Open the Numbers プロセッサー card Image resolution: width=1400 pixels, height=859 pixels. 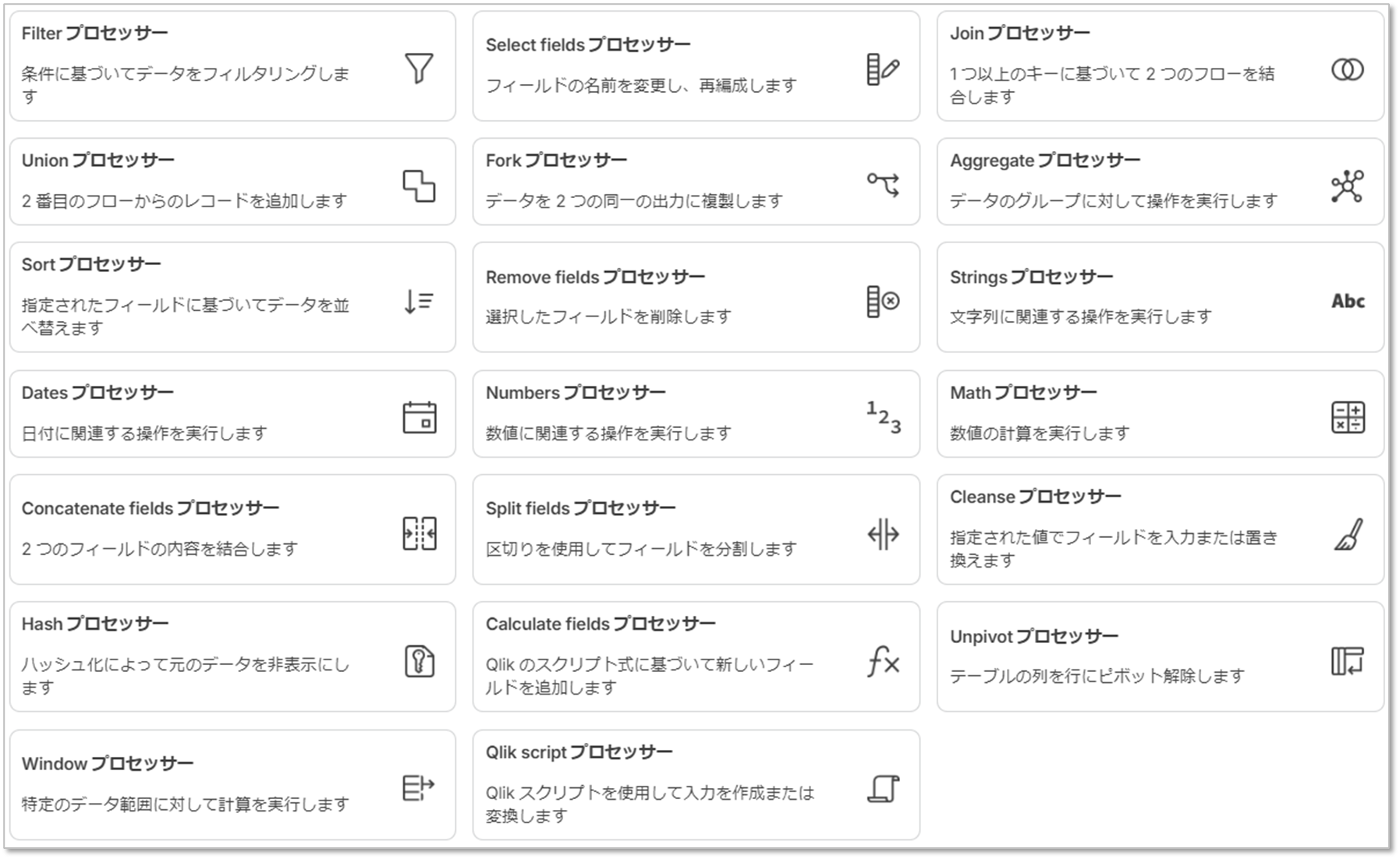click(x=696, y=414)
